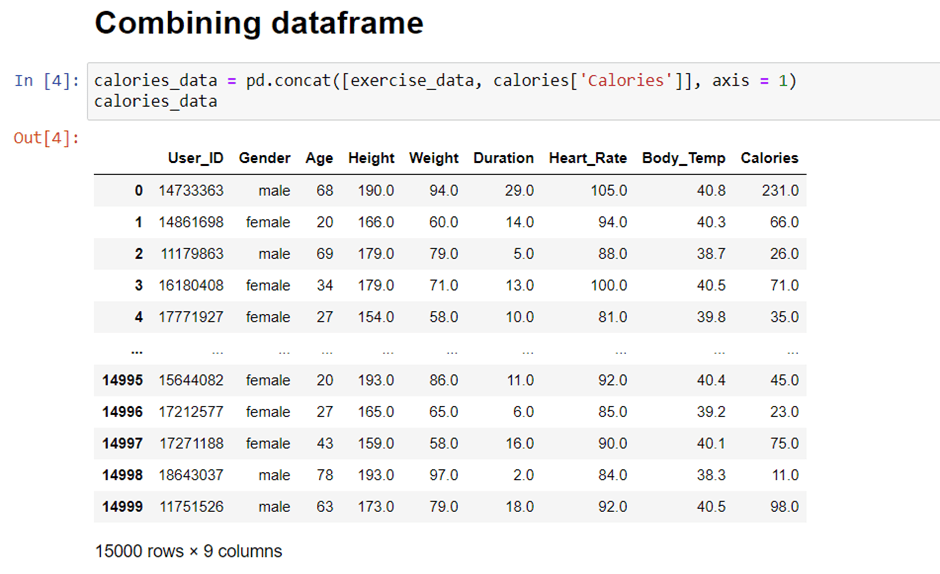Click row index 14999
Image resolution: width=940 pixels, height=574 pixels.
[x=122, y=507]
